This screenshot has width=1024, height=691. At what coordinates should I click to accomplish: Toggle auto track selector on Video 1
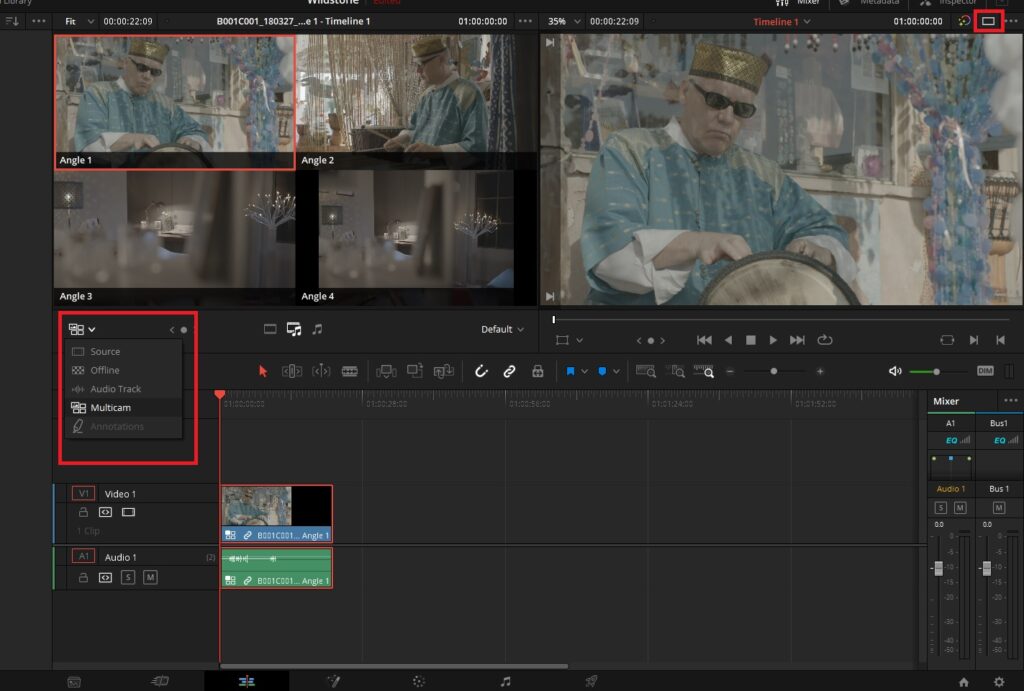point(105,512)
